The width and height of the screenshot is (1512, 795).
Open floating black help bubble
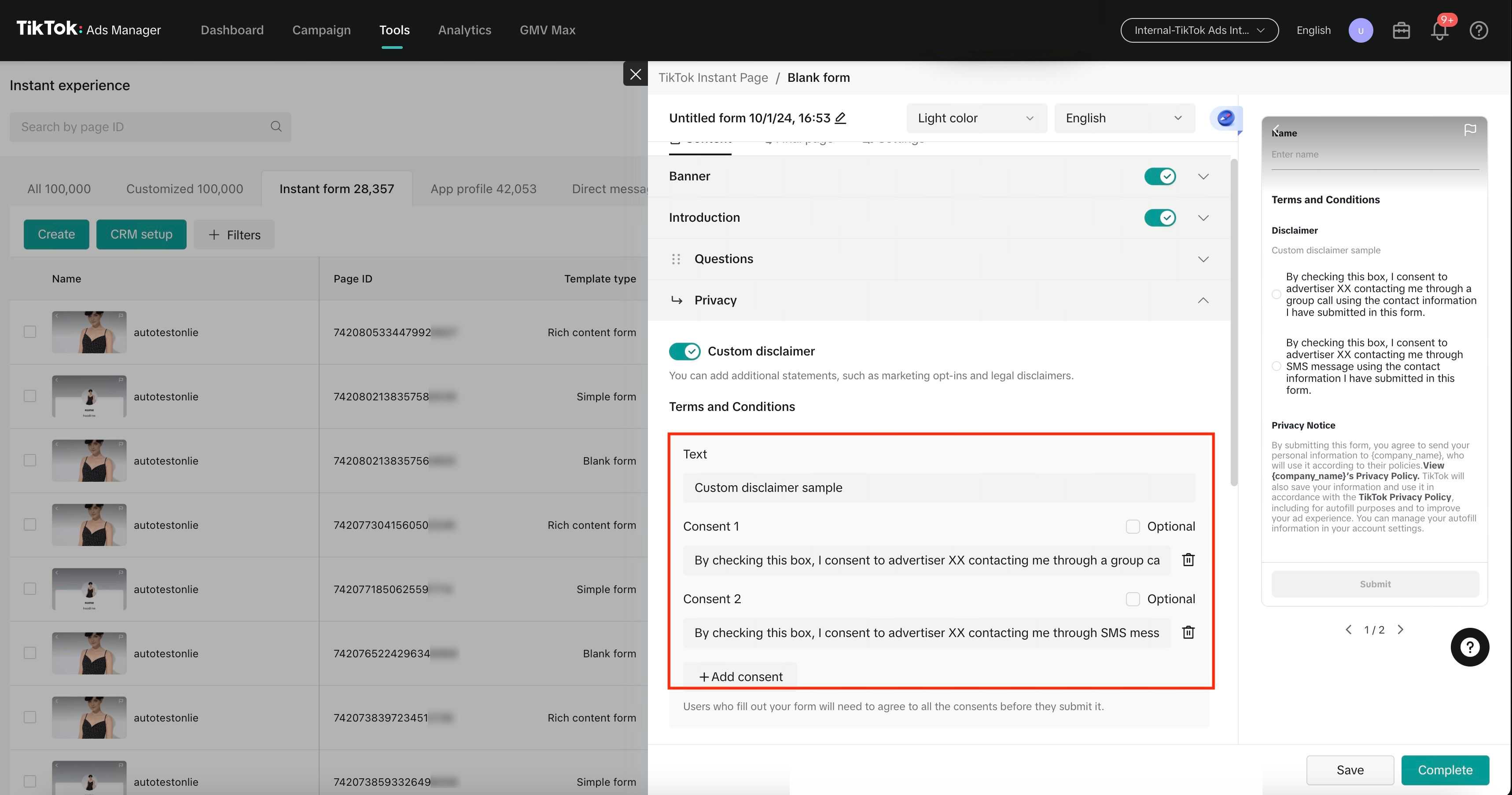pyautogui.click(x=1470, y=647)
